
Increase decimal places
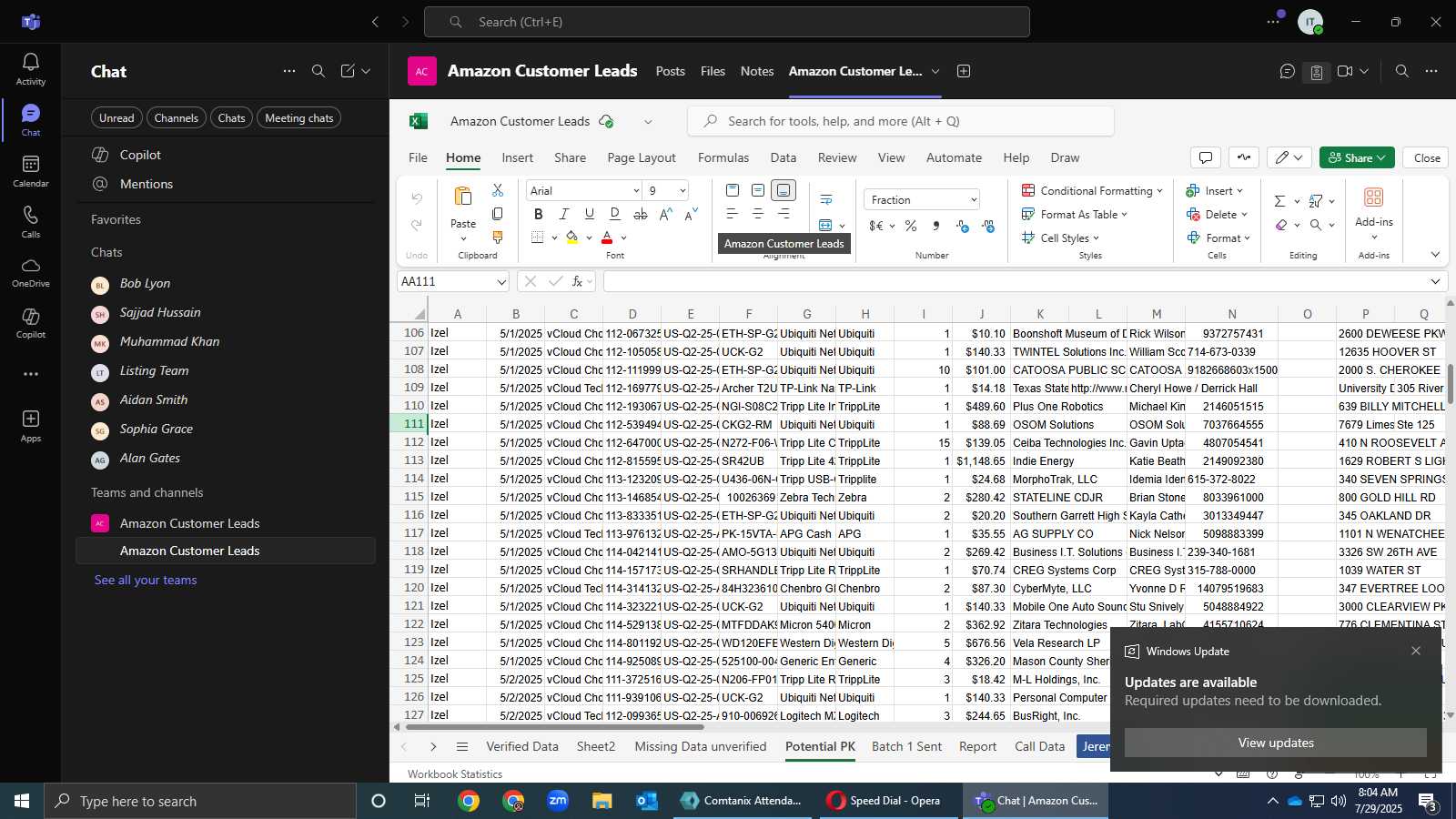(963, 226)
